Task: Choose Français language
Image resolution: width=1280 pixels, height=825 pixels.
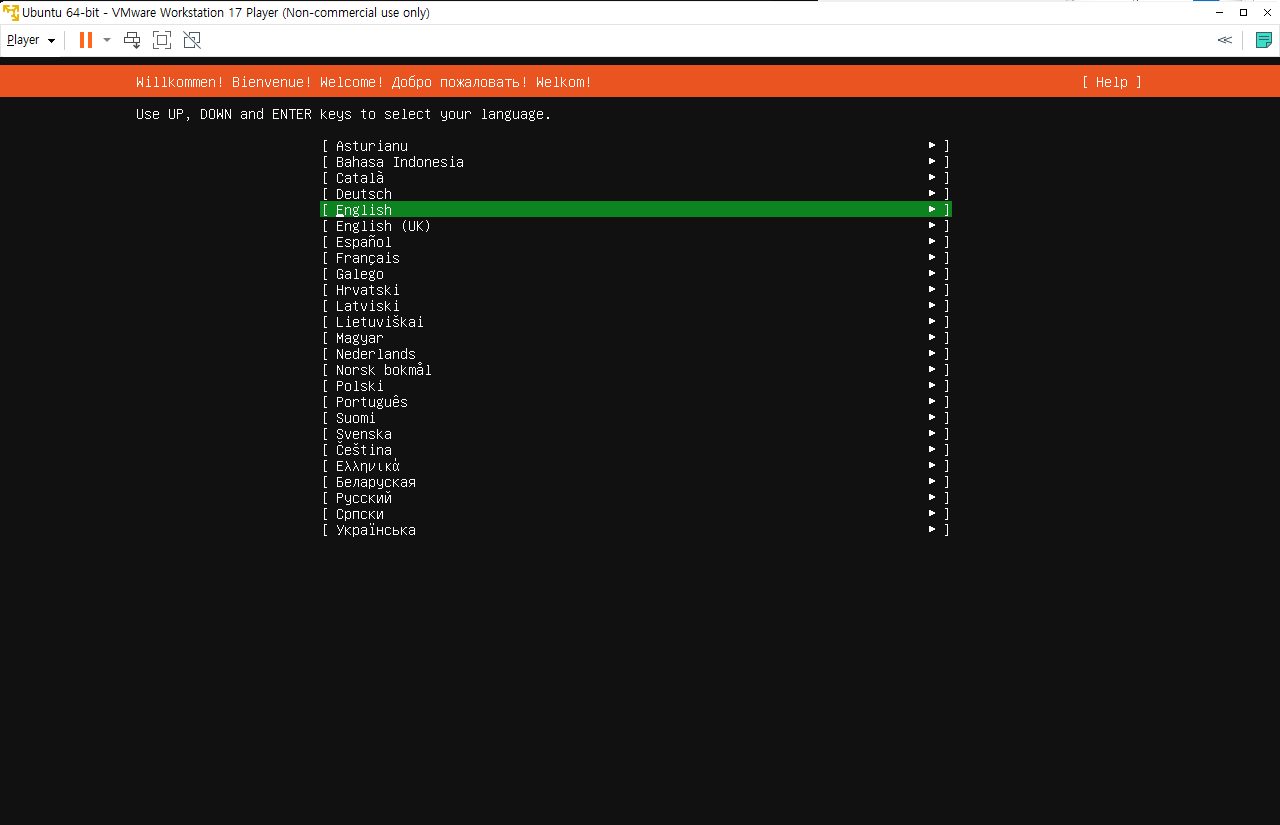Action: [x=636, y=258]
